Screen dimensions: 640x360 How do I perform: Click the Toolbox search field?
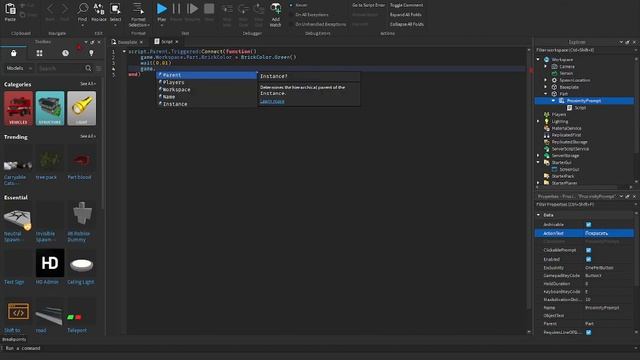coord(60,68)
